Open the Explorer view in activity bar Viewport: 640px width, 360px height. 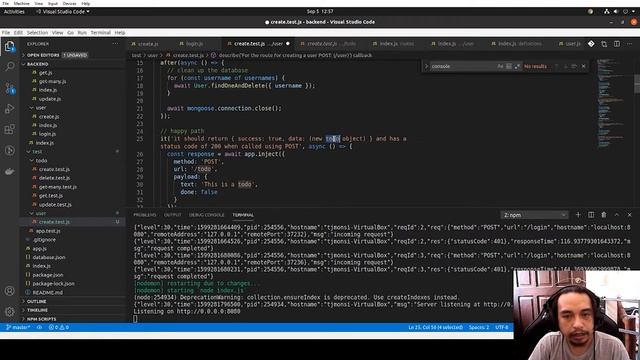tap(10, 47)
